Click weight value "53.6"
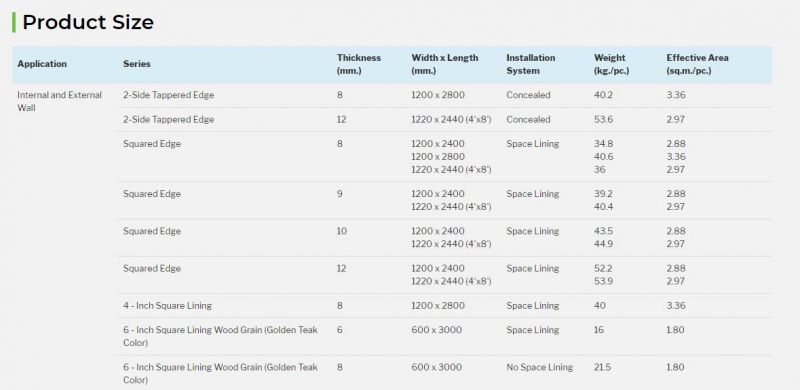 click(603, 119)
